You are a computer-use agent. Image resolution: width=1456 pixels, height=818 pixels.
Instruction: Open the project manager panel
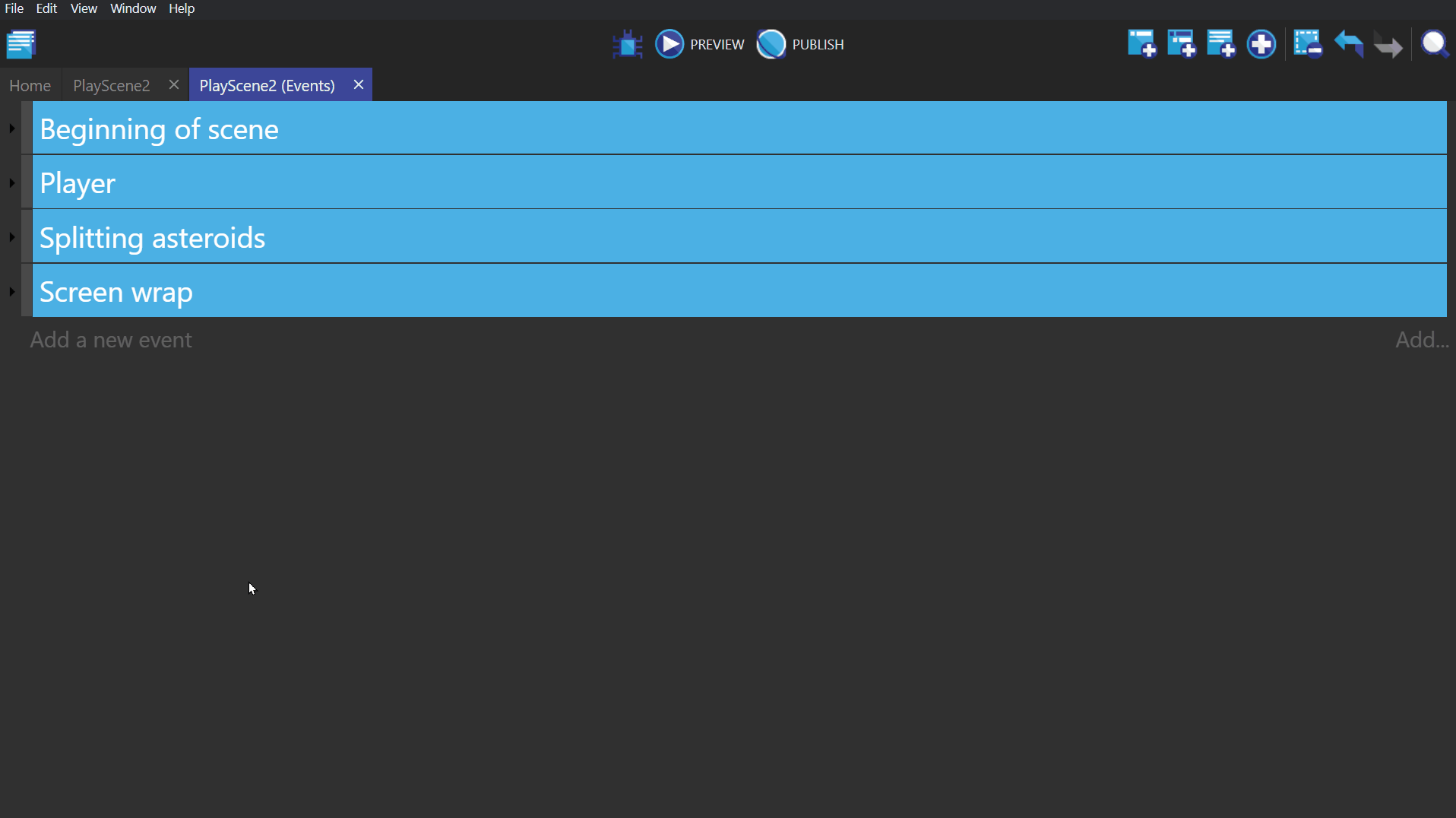pyautogui.click(x=21, y=44)
